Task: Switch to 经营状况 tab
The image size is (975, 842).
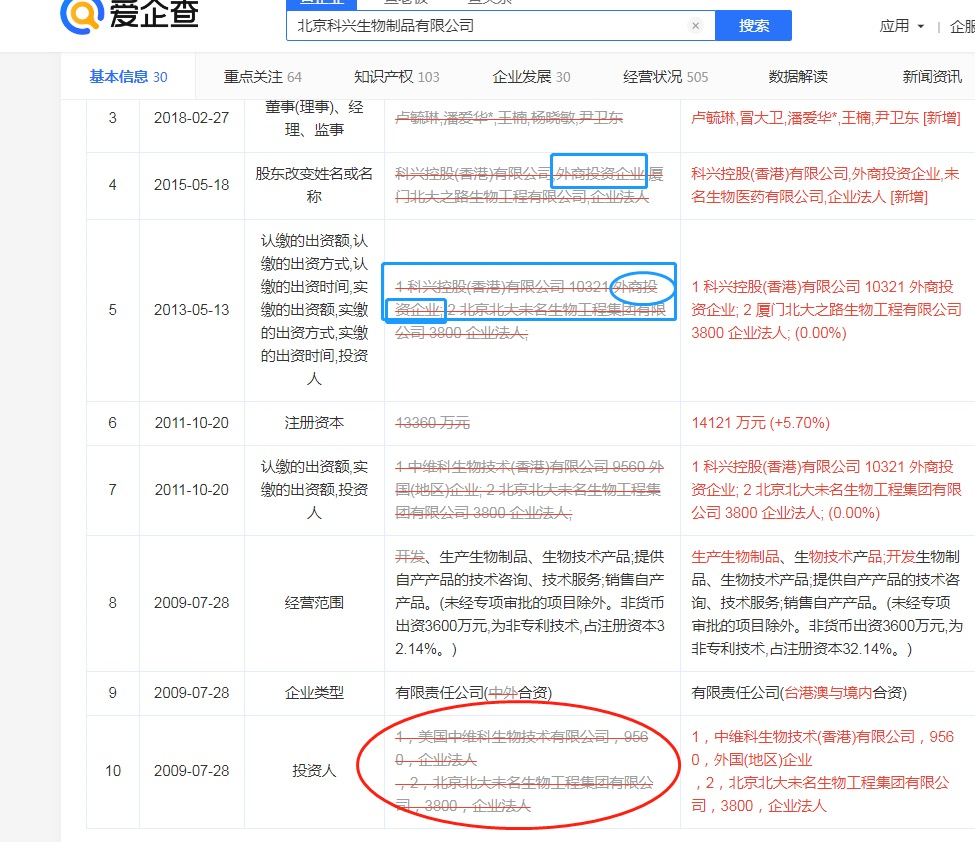Action: [x=665, y=76]
